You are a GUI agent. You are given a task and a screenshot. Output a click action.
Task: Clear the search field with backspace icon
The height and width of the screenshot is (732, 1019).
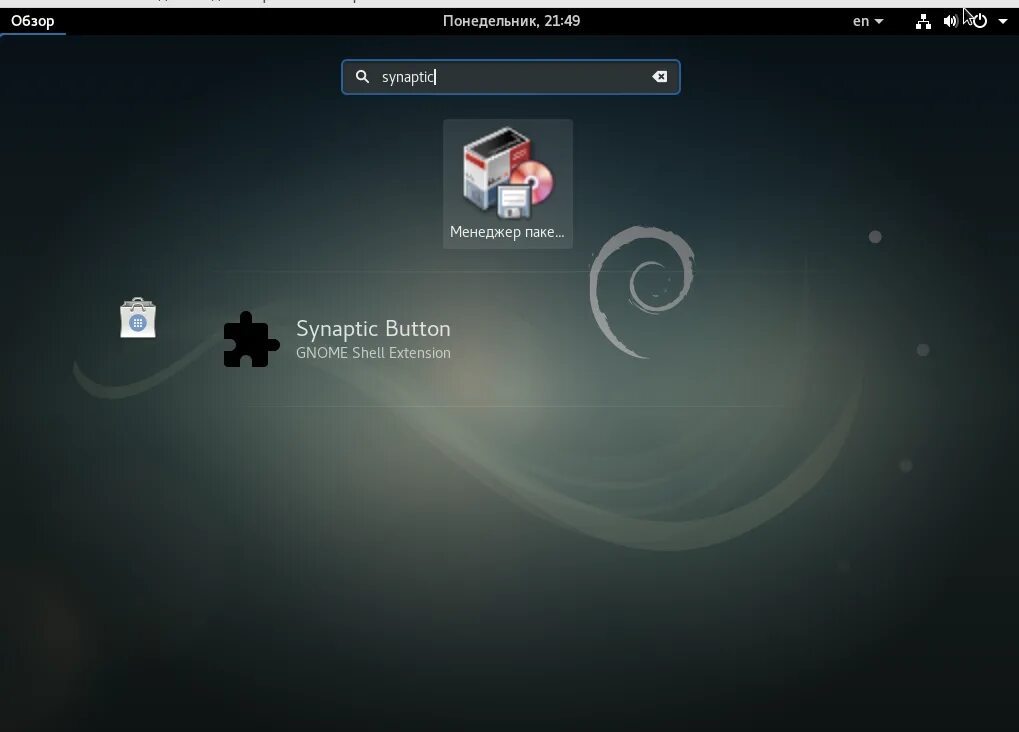pos(659,77)
